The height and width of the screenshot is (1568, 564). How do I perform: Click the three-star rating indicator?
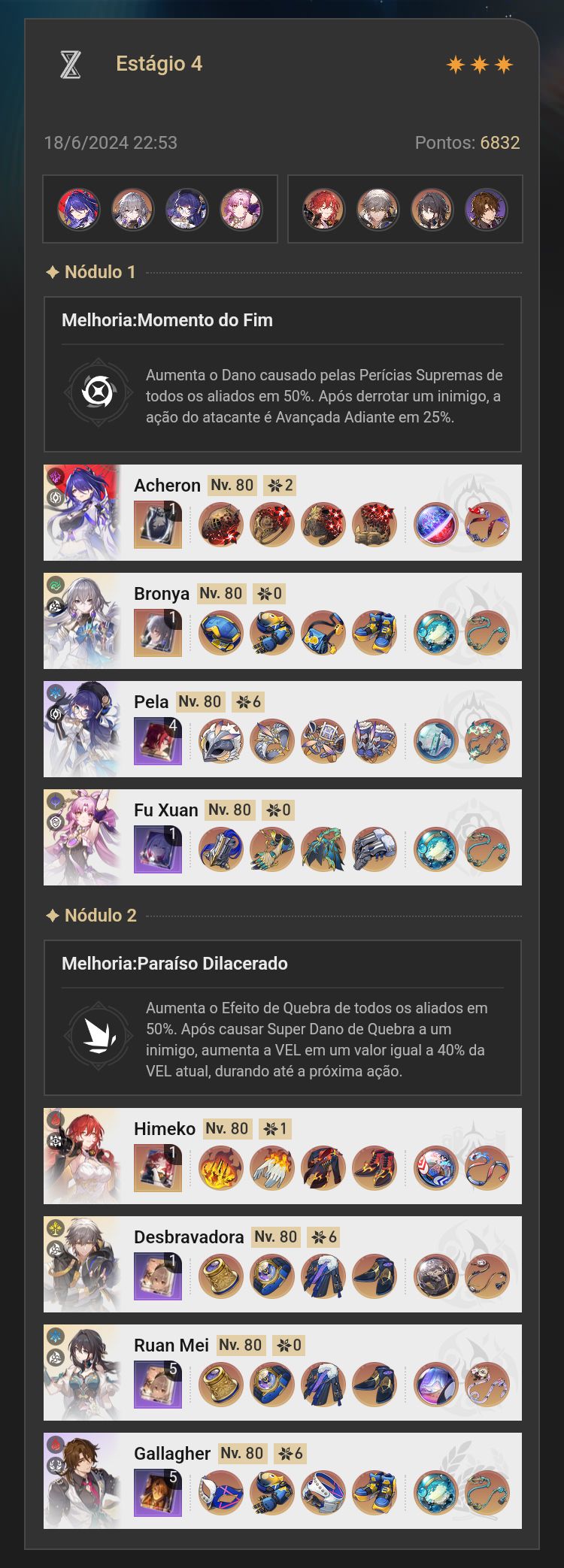coord(480,65)
